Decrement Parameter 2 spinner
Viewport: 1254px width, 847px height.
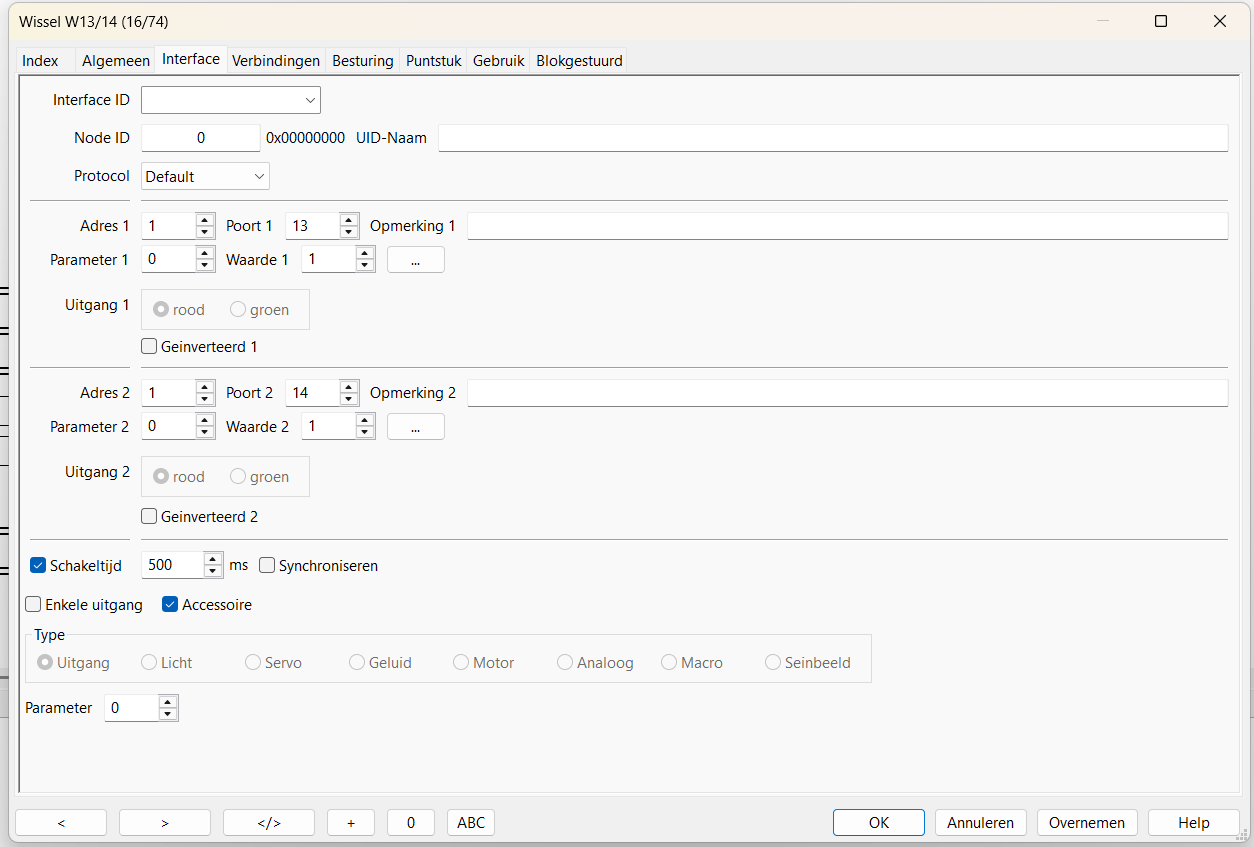pos(205,432)
